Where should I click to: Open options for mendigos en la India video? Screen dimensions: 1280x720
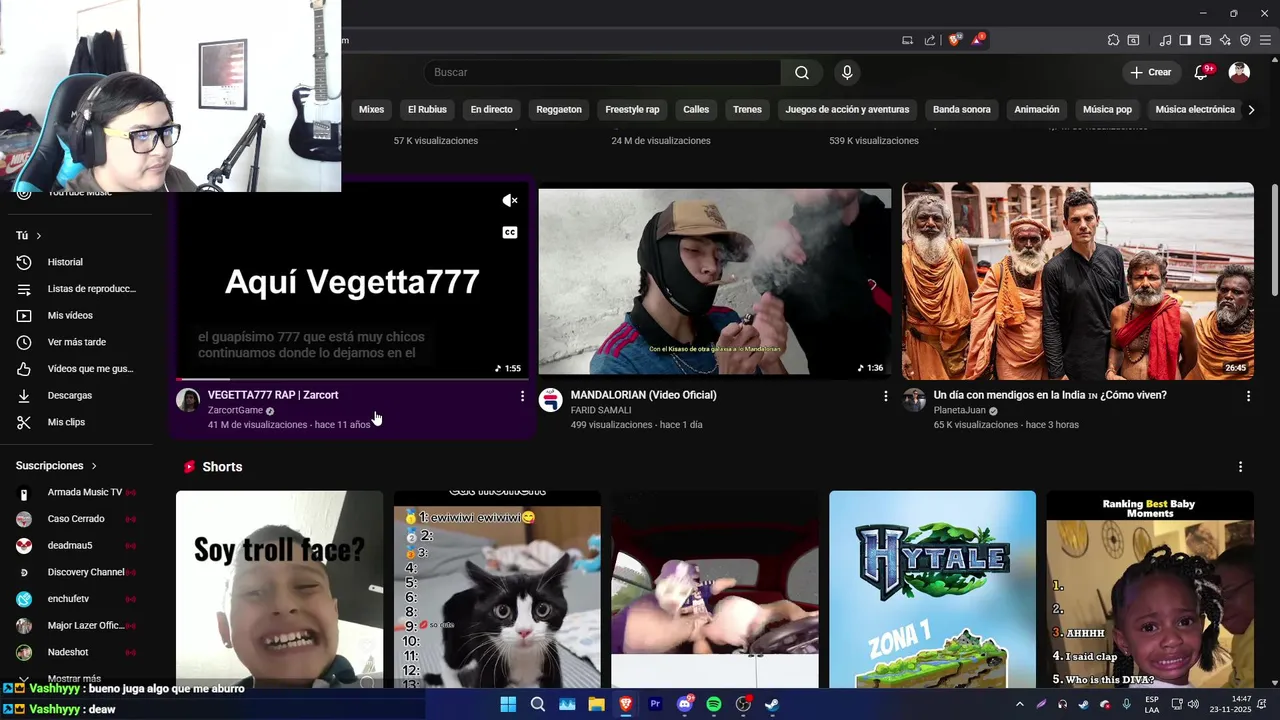click(x=1248, y=396)
